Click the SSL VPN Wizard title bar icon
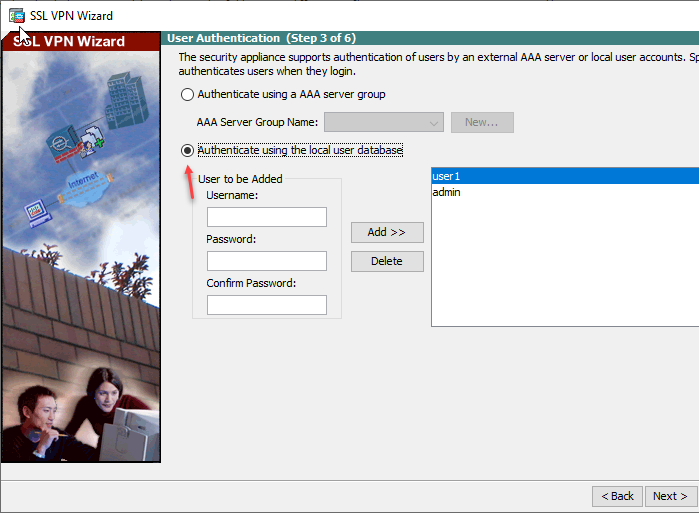 [x=17, y=16]
